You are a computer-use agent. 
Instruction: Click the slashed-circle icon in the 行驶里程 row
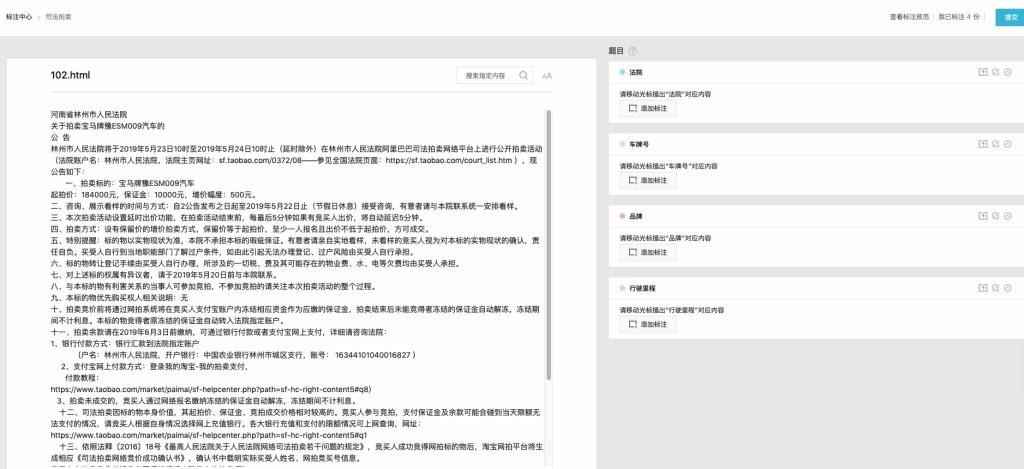995,288
